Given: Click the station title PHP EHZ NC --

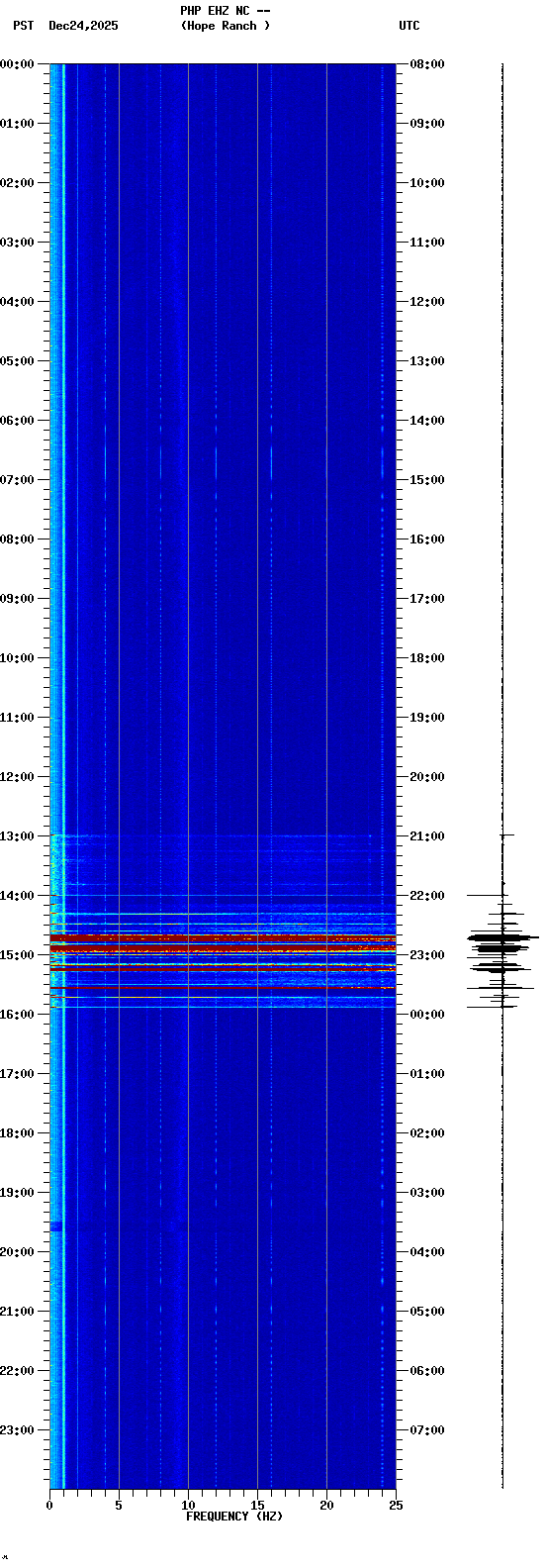Looking at the screenshot, I should click(x=226, y=10).
